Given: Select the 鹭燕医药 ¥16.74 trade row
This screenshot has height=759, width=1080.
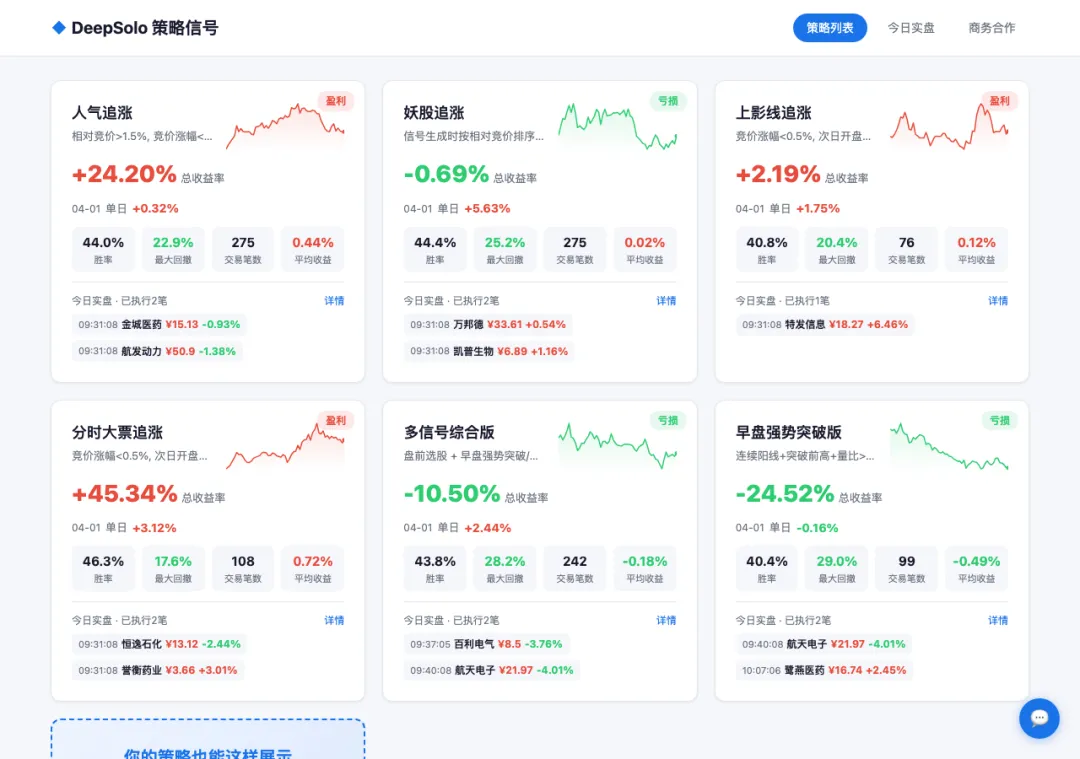Looking at the screenshot, I should coord(824,670).
